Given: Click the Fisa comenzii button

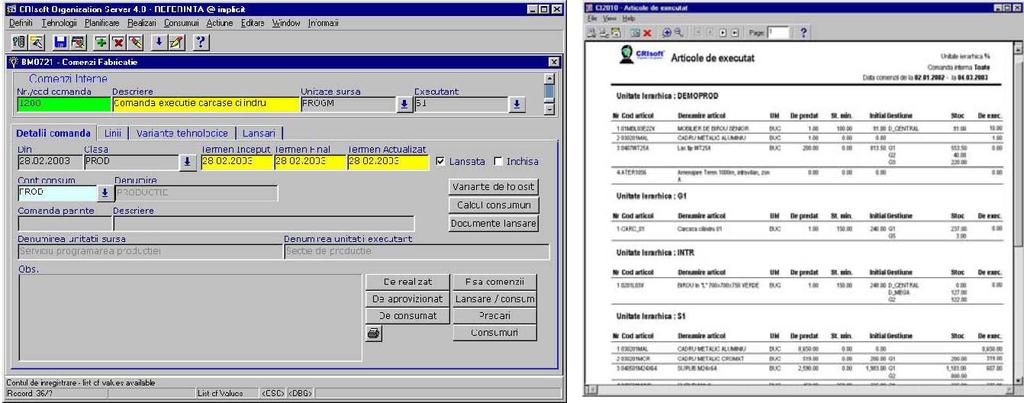Looking at the screenshot, I should (x=494, y=282).
